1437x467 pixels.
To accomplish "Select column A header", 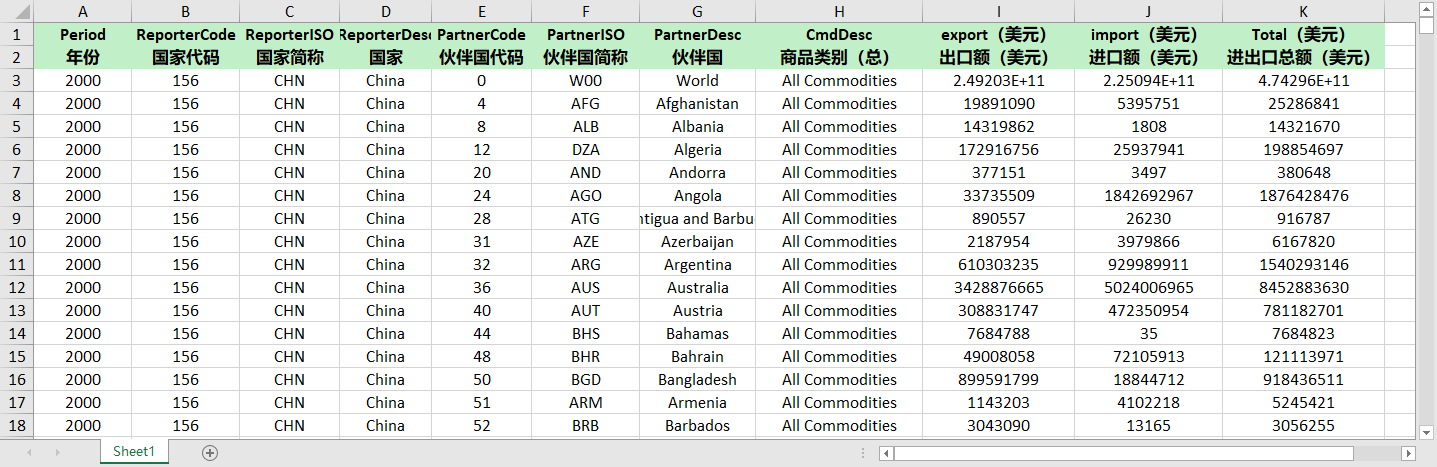I will coord(82,11).
